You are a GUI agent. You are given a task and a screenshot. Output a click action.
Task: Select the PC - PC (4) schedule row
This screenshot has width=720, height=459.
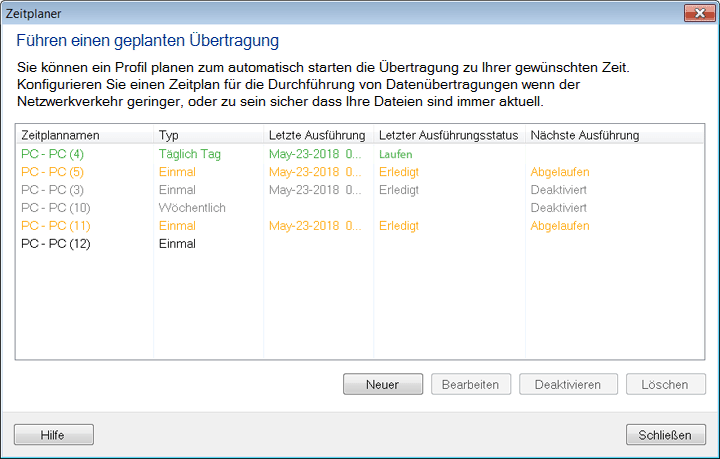click(53, 154)
